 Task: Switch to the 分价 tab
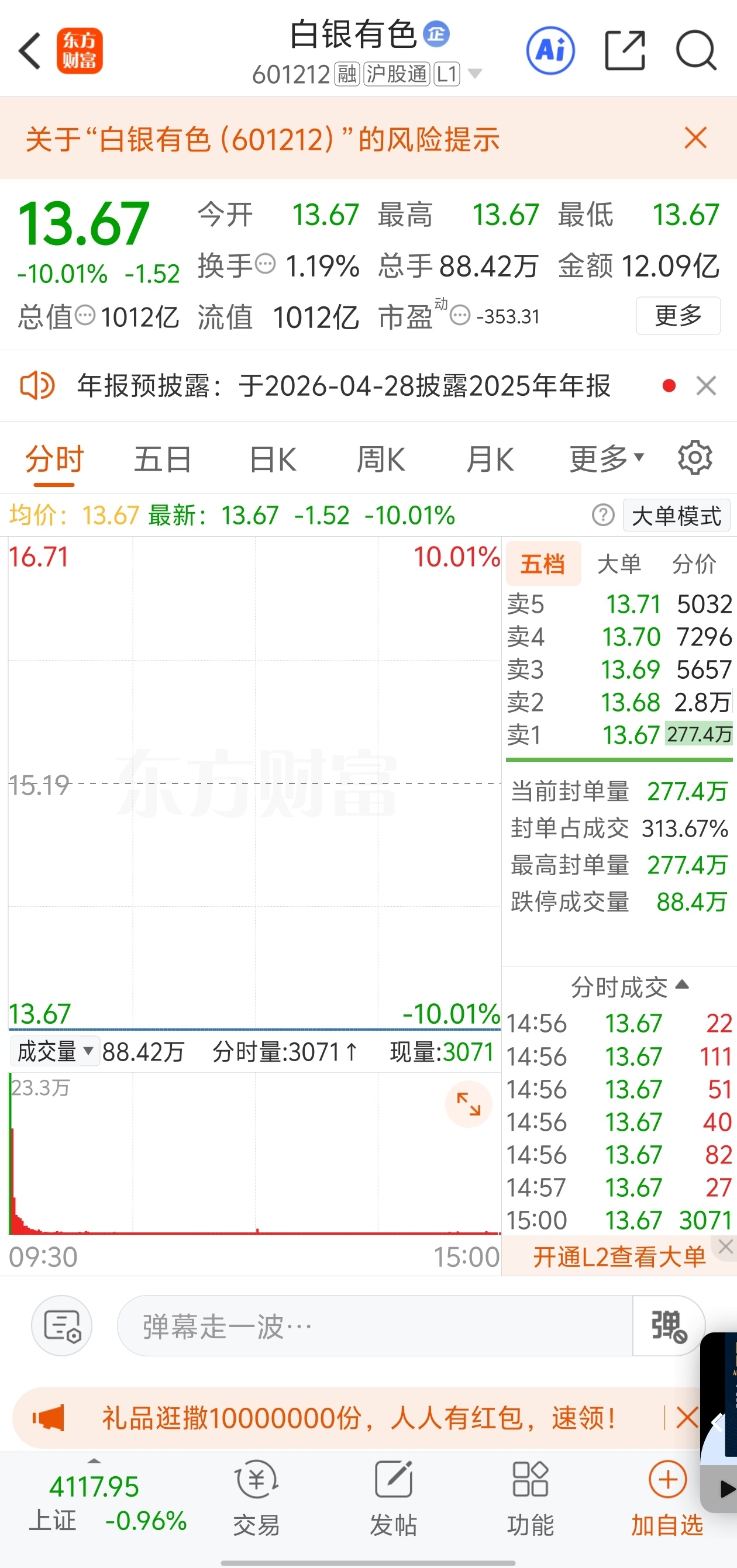(x=694, y=564)
